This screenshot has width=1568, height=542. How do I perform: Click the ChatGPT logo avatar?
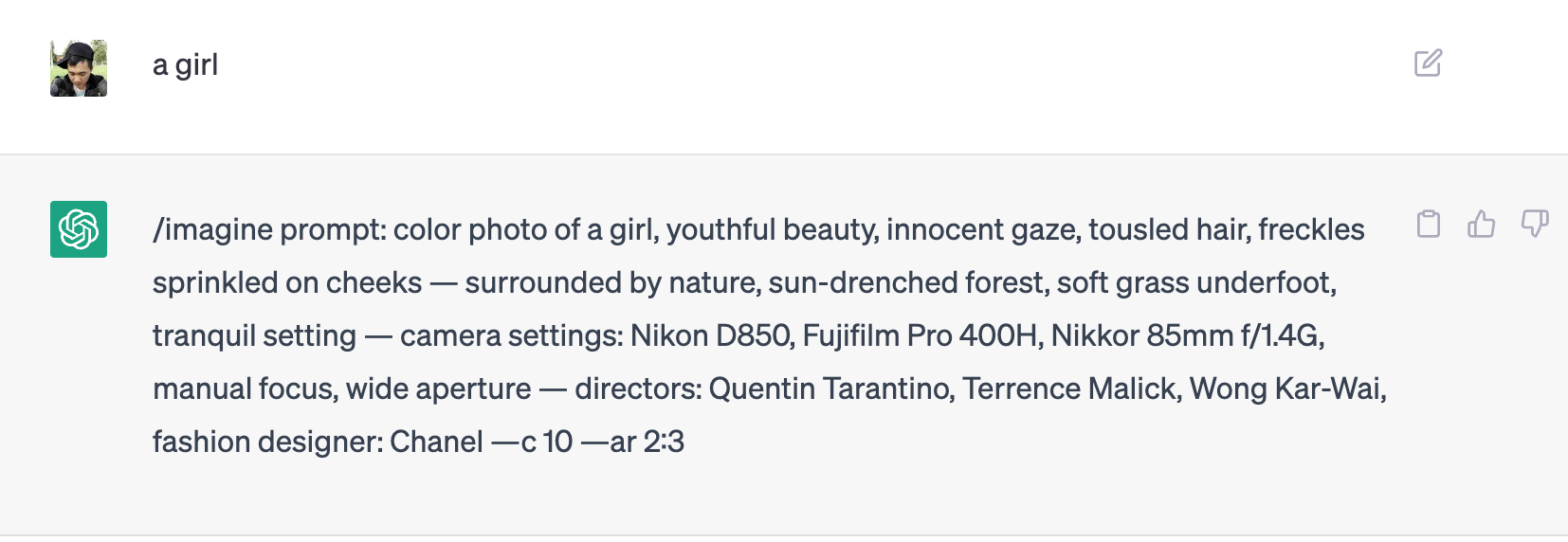79,229
